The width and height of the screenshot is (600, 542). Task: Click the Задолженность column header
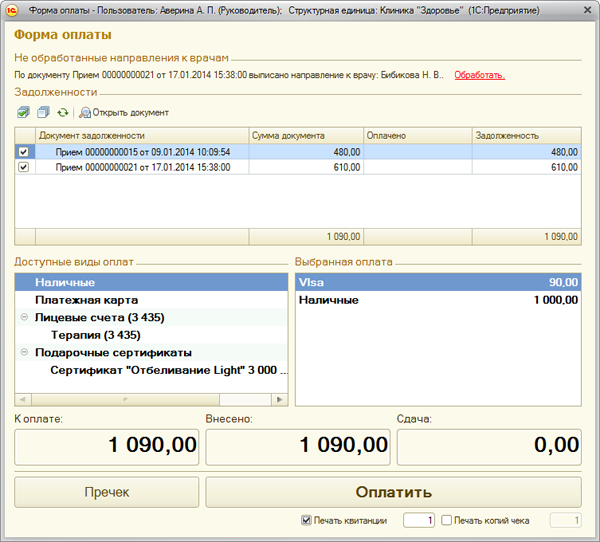[527, 136]
